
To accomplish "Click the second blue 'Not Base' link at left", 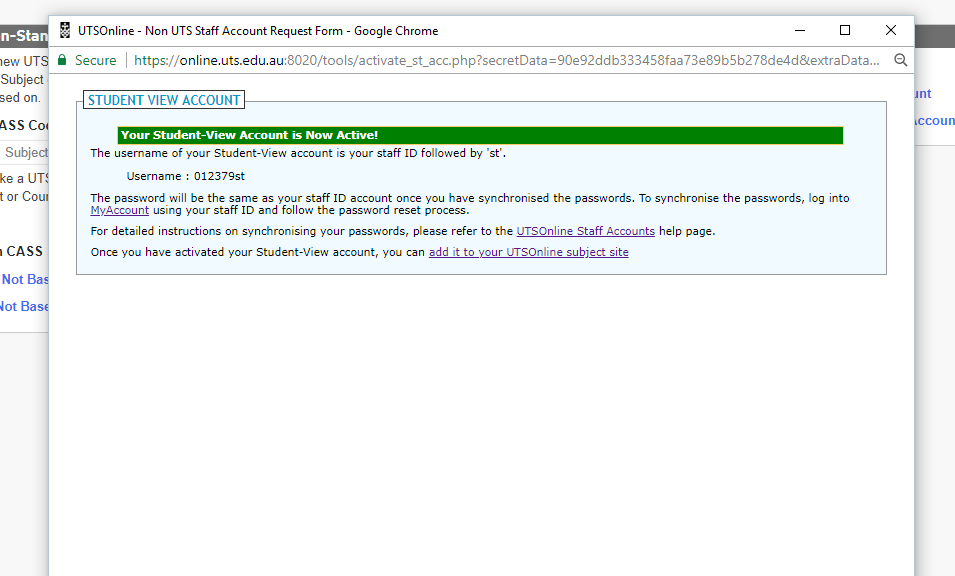I will tap(24, 306).
